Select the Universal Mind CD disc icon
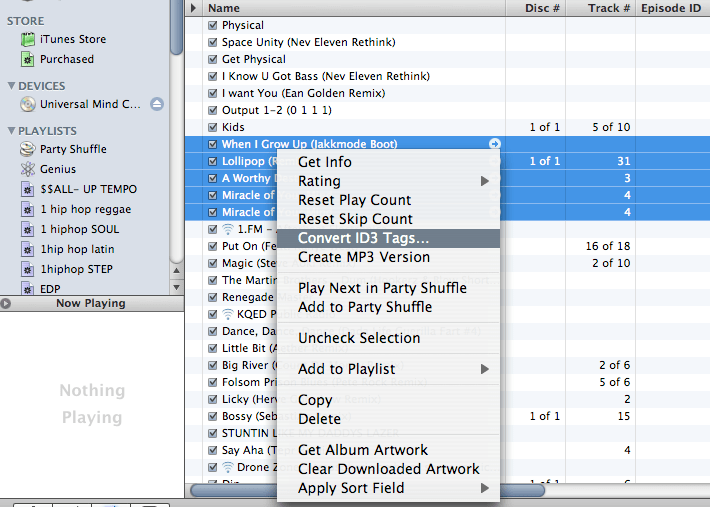This screenshot has height=507, width=710. (28, 104)
